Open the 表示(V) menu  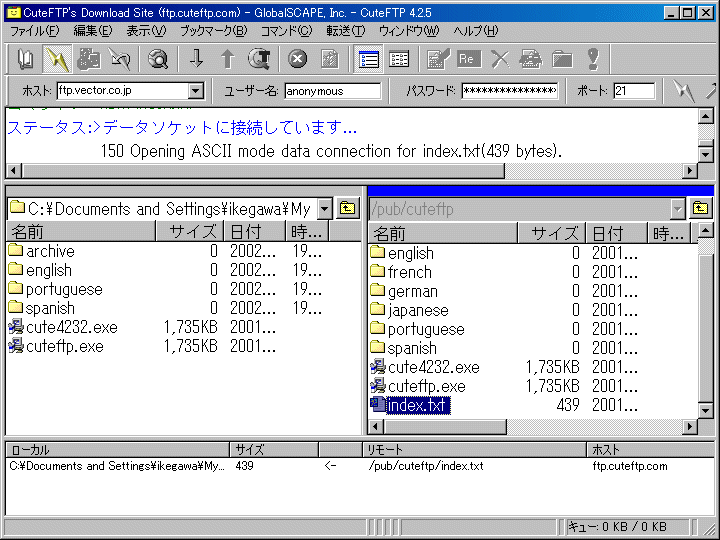coord(146,31)
